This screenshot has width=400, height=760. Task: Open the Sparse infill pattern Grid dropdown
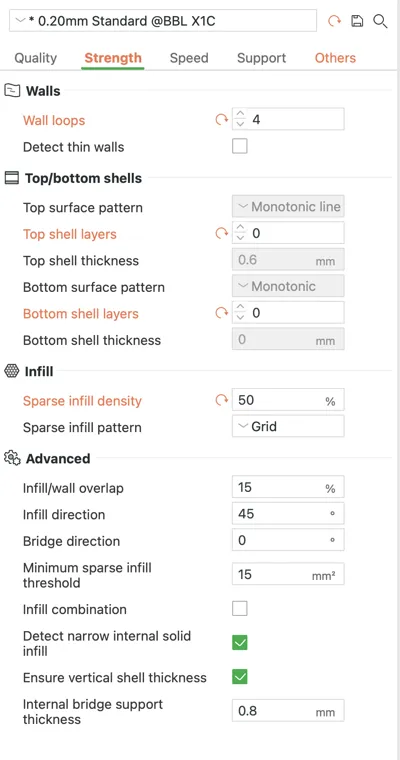click(288, 426)
